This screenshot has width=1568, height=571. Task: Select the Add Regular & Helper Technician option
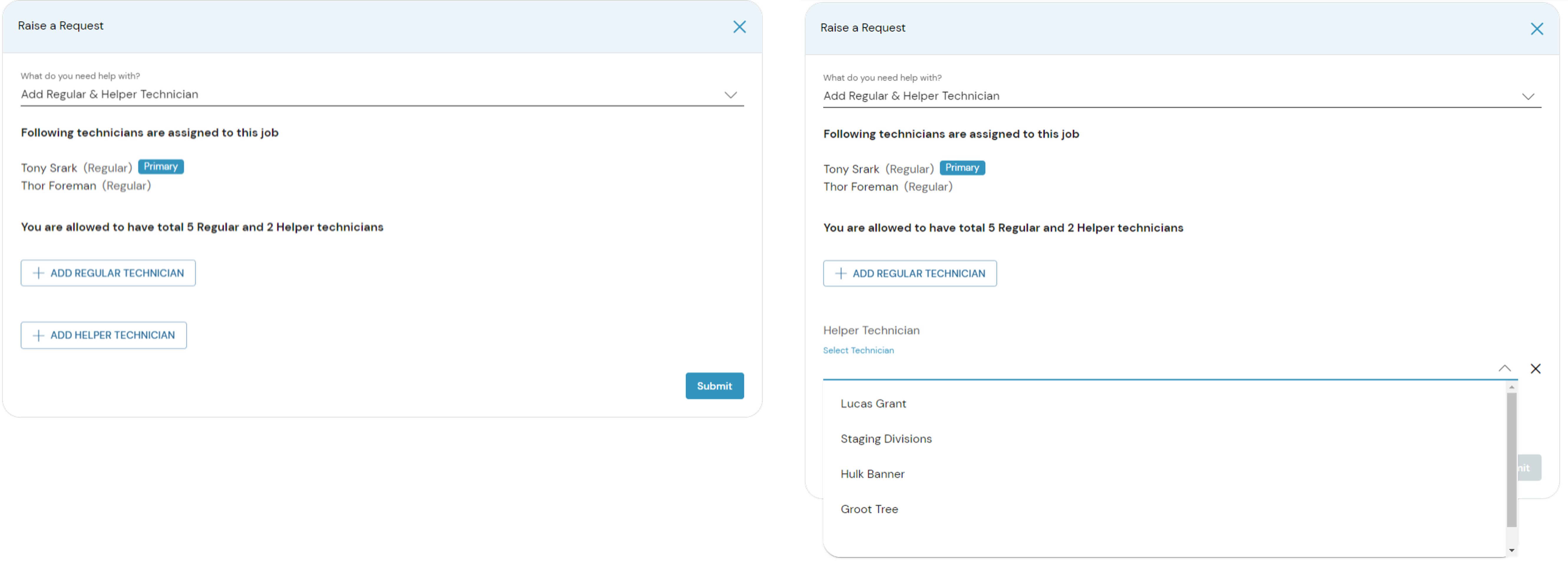110,94
